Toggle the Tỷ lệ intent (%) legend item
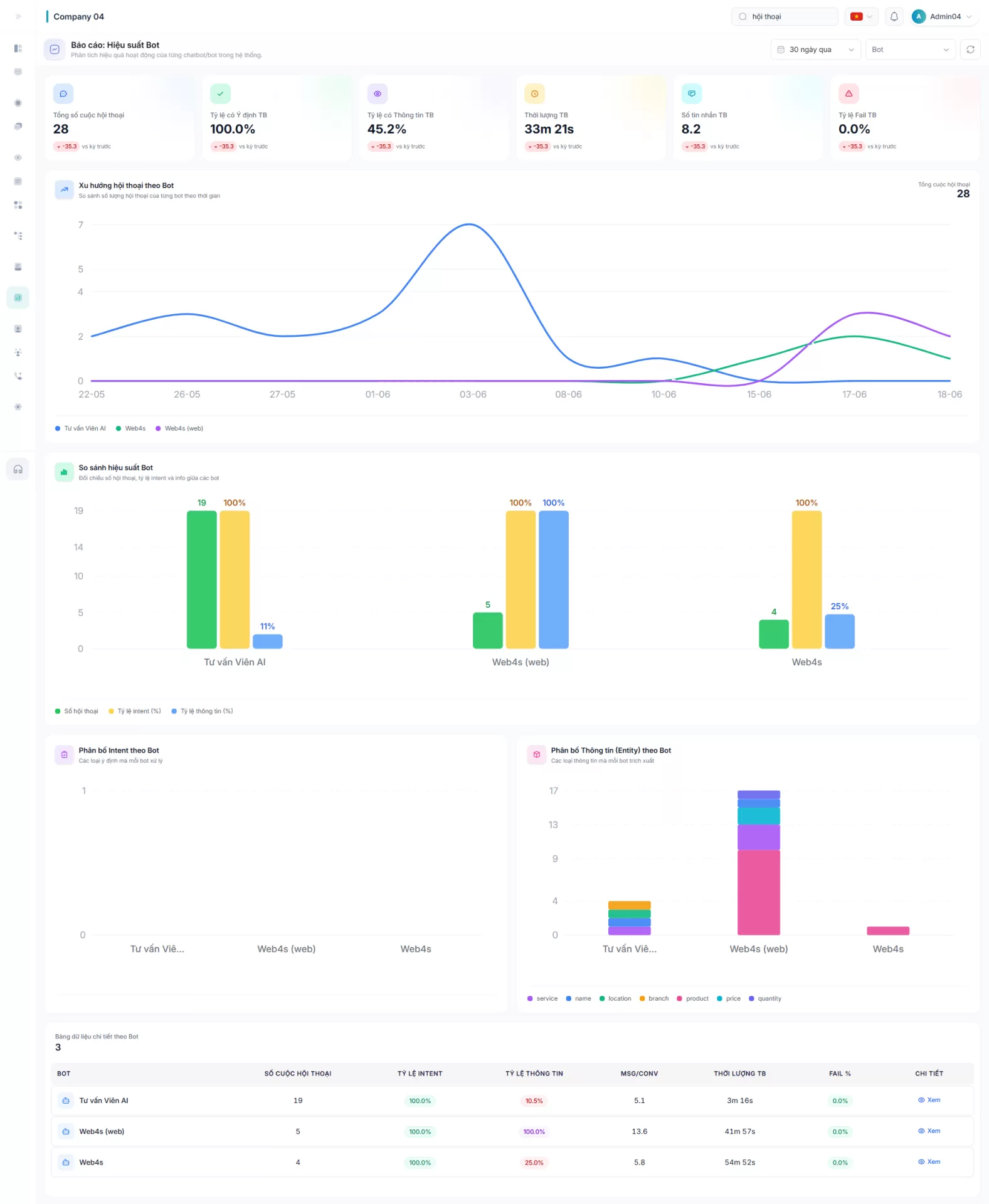 [135, 711]
